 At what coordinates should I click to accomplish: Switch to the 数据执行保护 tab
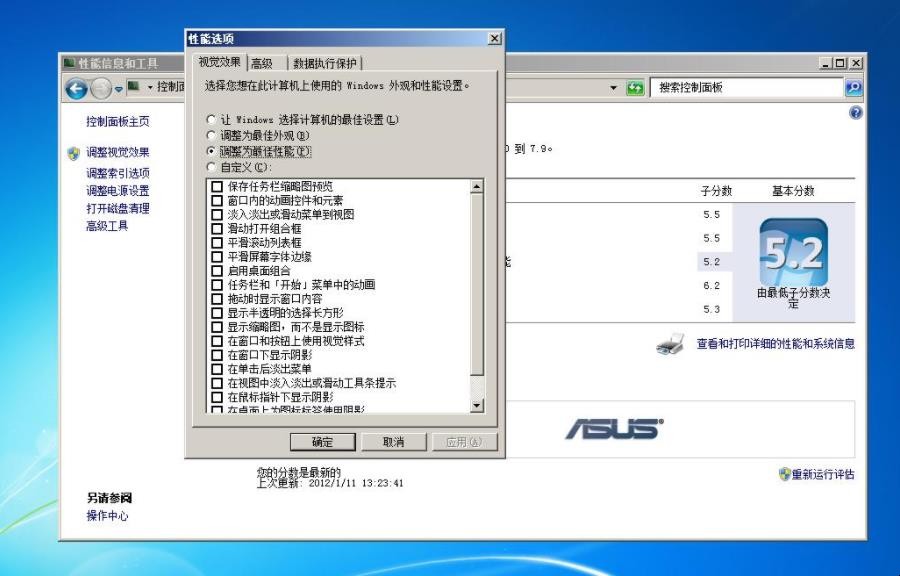pos(325,63)
